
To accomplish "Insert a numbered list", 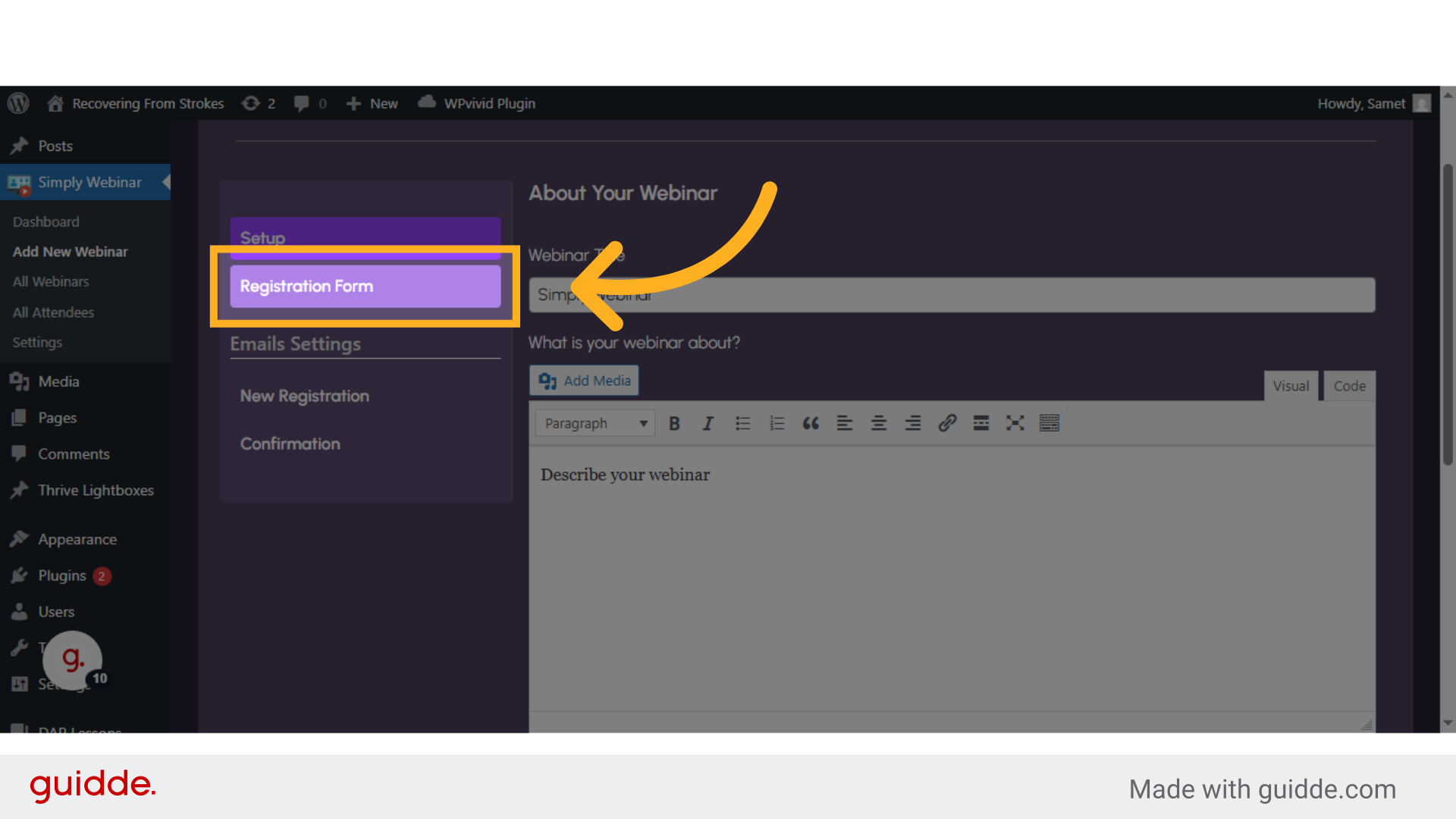I will pyautogui.click(x=777, y=423).
